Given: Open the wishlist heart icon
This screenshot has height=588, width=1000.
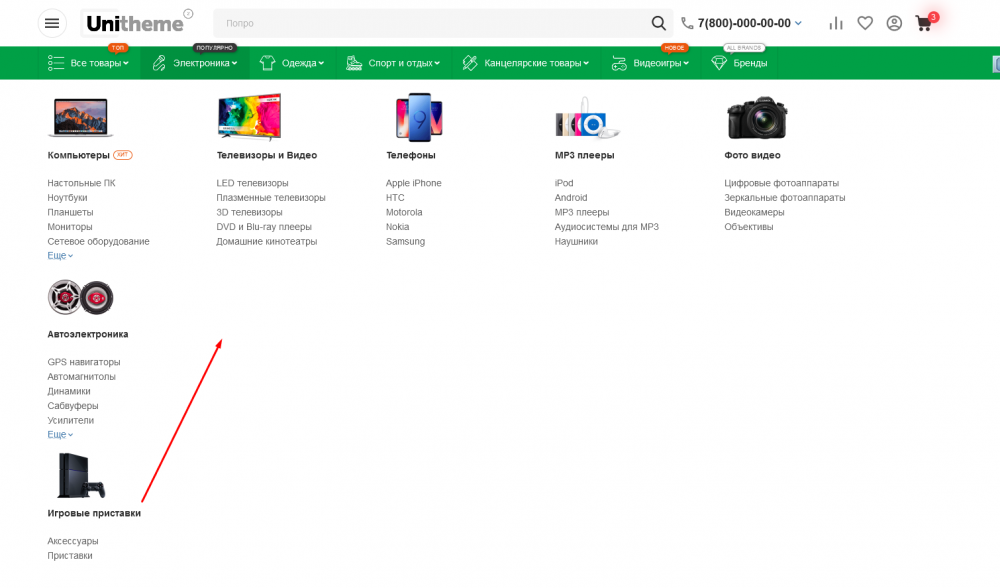Looking at the screenshot, I should (865, 23).
